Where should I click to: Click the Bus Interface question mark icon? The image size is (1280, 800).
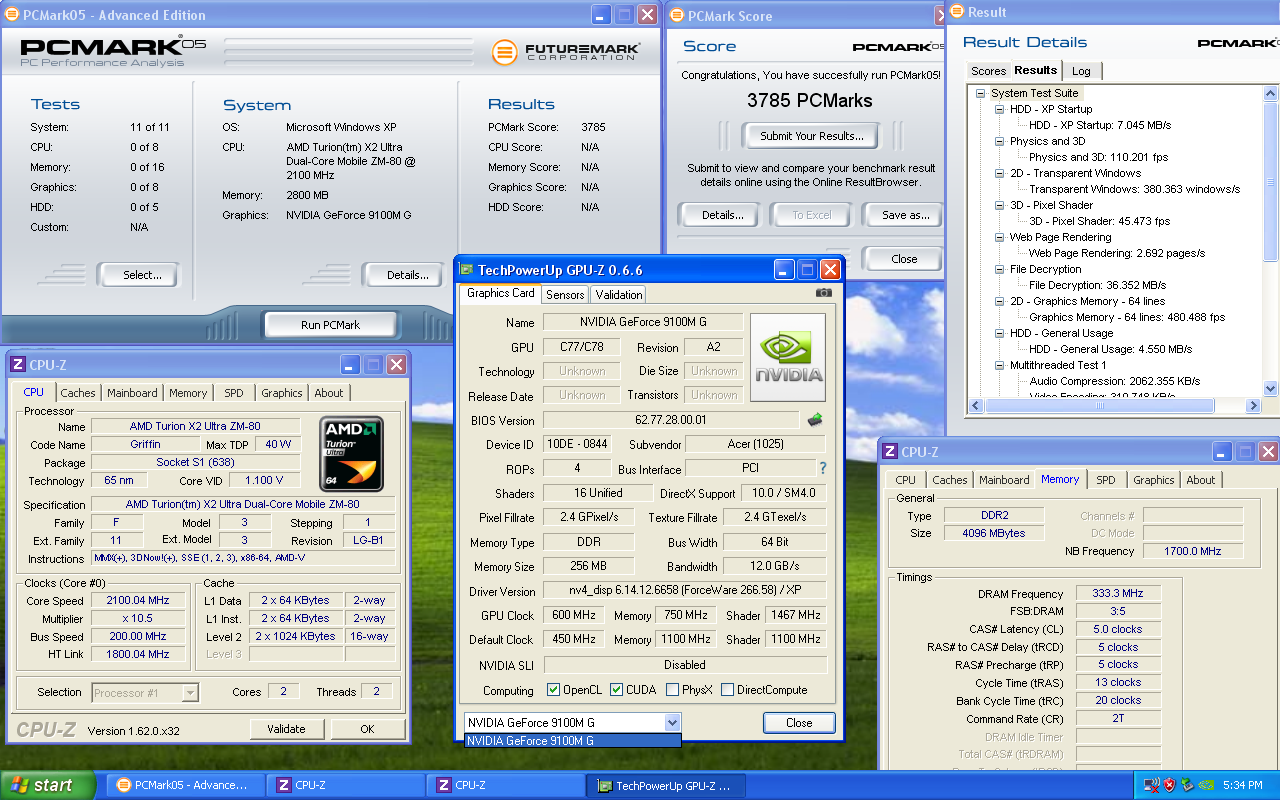point(823,468)
